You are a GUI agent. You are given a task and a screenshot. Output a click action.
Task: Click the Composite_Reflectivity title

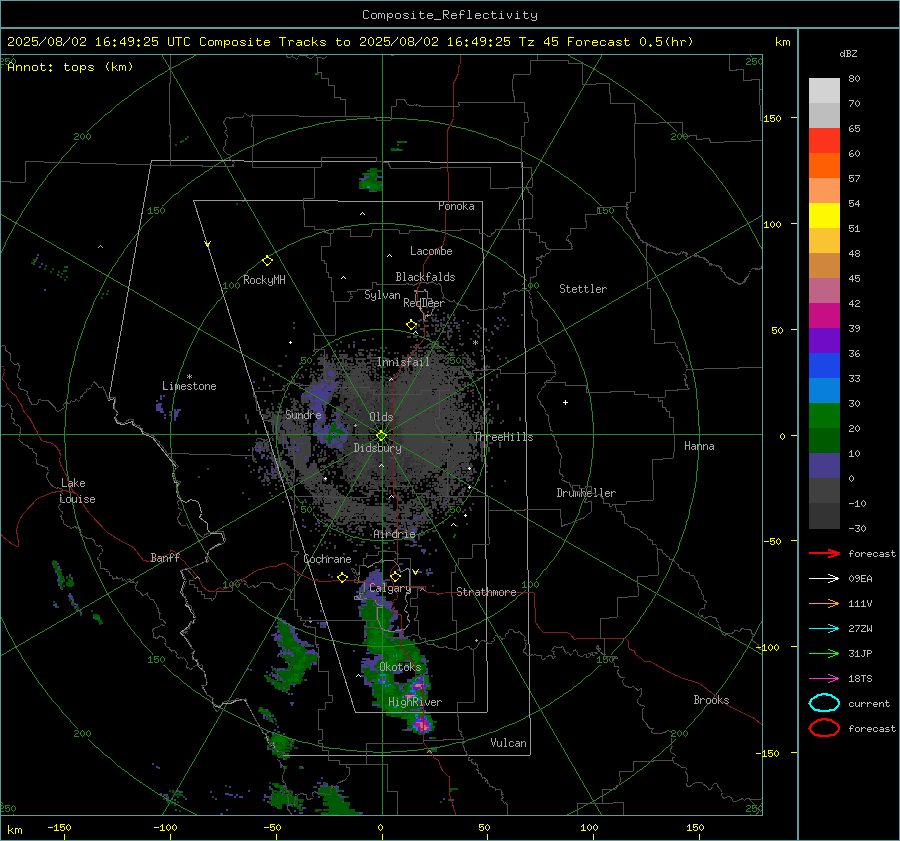449,15
